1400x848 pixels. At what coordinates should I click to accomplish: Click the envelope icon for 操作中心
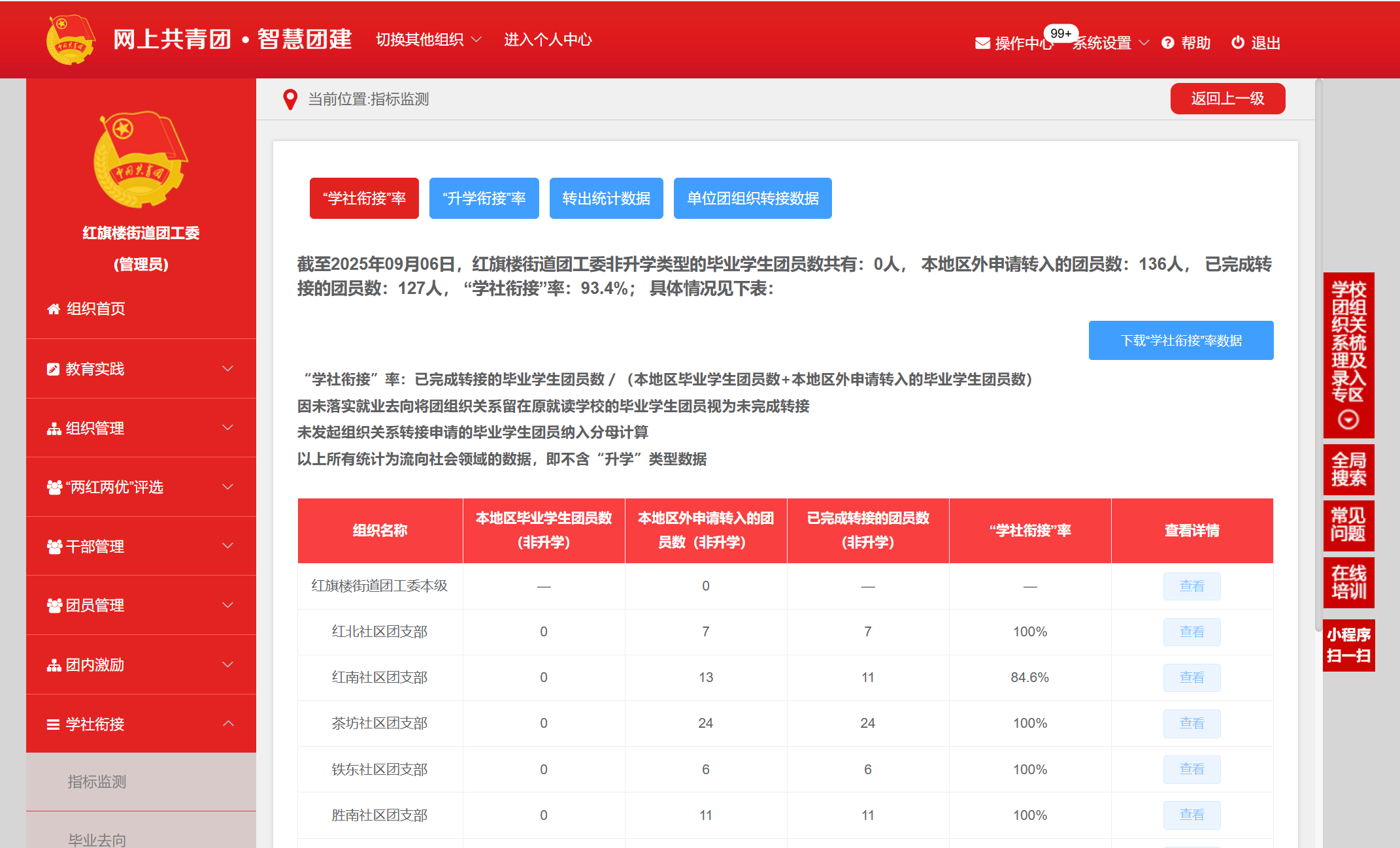pyautogui.click(x=982, y=43)
